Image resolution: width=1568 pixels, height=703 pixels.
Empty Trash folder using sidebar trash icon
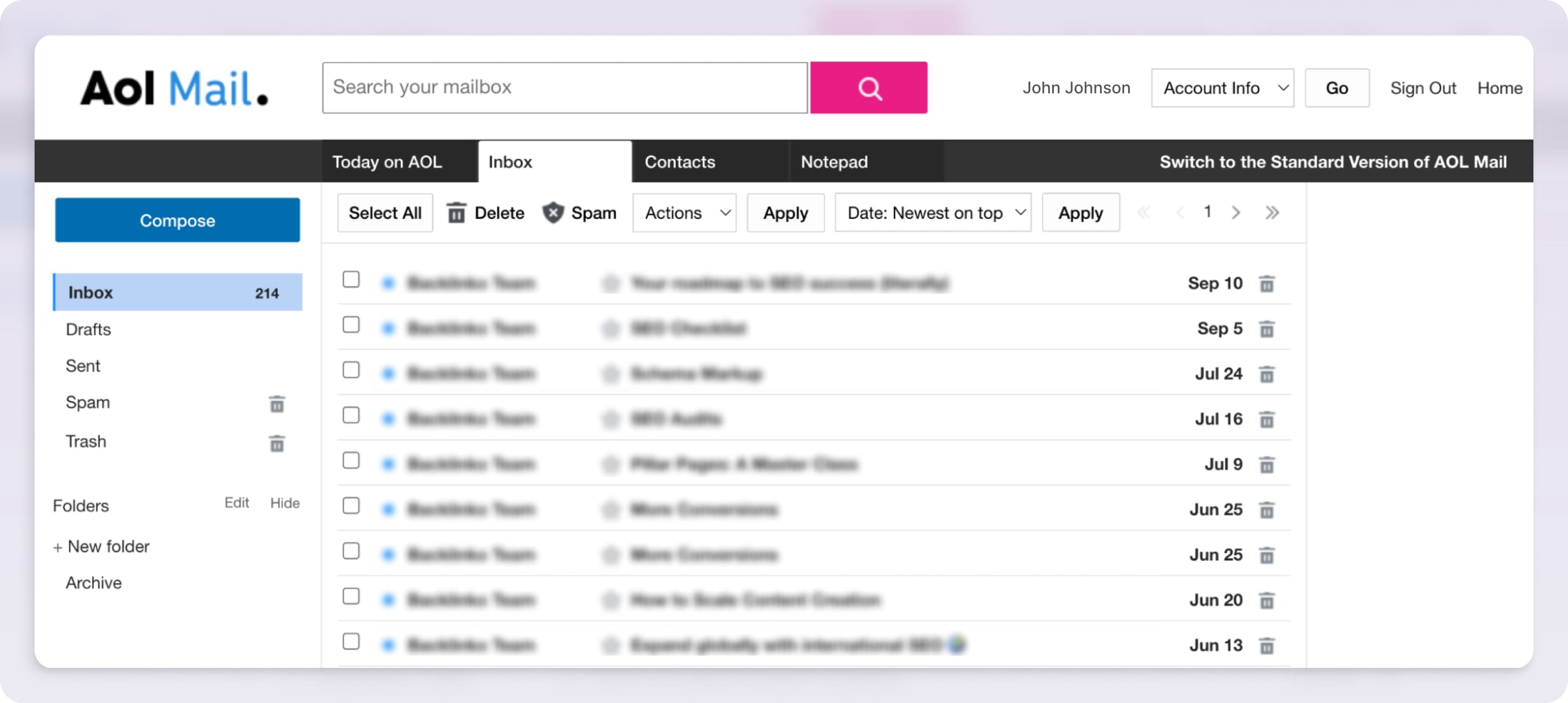tap(276, 443)
